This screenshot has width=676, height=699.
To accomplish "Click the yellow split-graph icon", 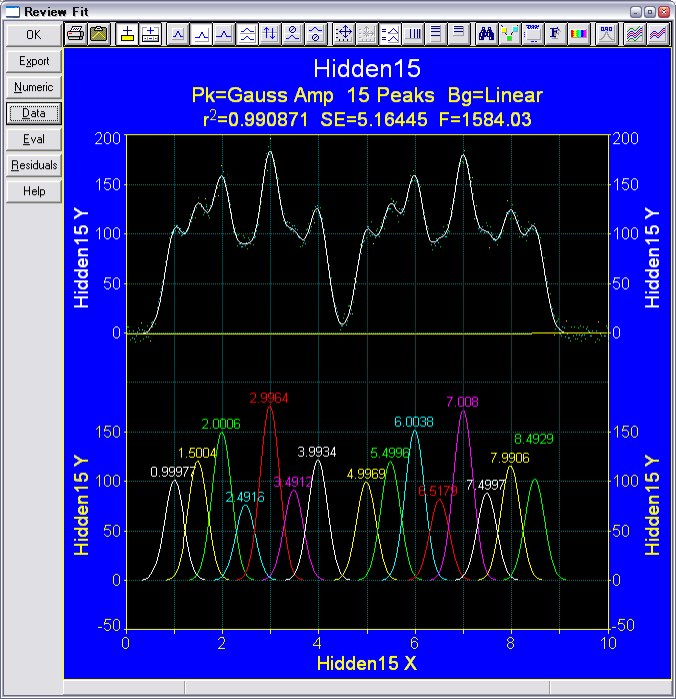I will (127, 34).
